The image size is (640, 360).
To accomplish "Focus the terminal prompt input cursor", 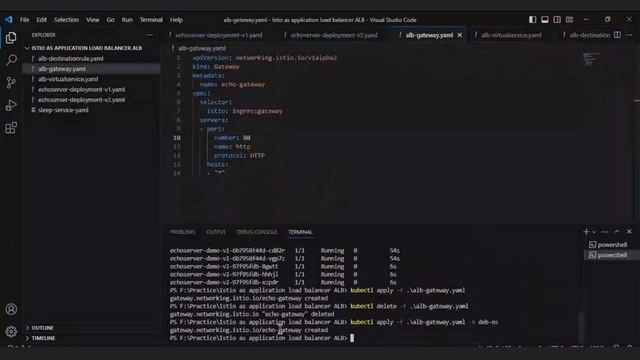I will pos(352,338).
